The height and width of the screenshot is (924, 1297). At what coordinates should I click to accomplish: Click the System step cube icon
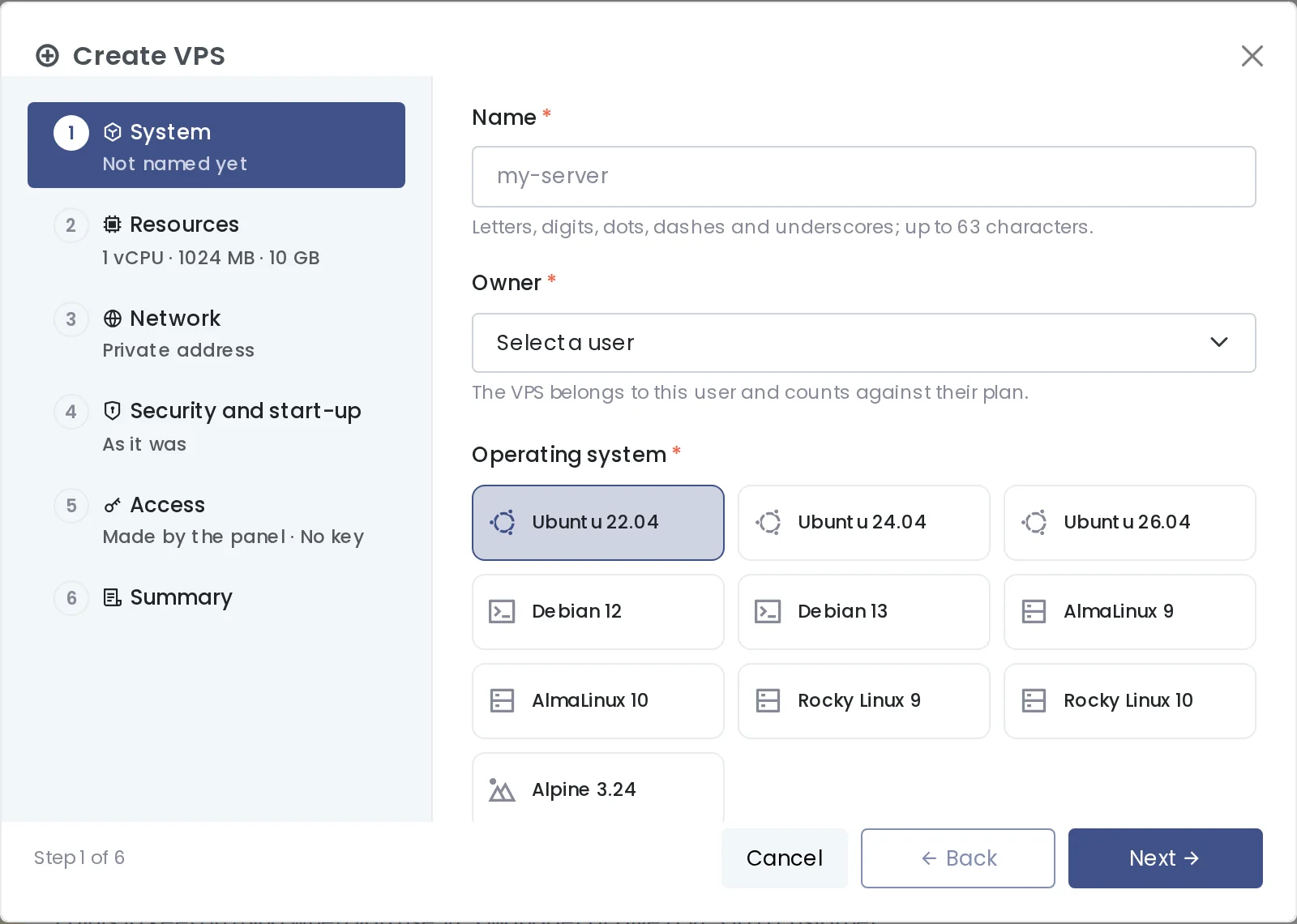[113, 132]
